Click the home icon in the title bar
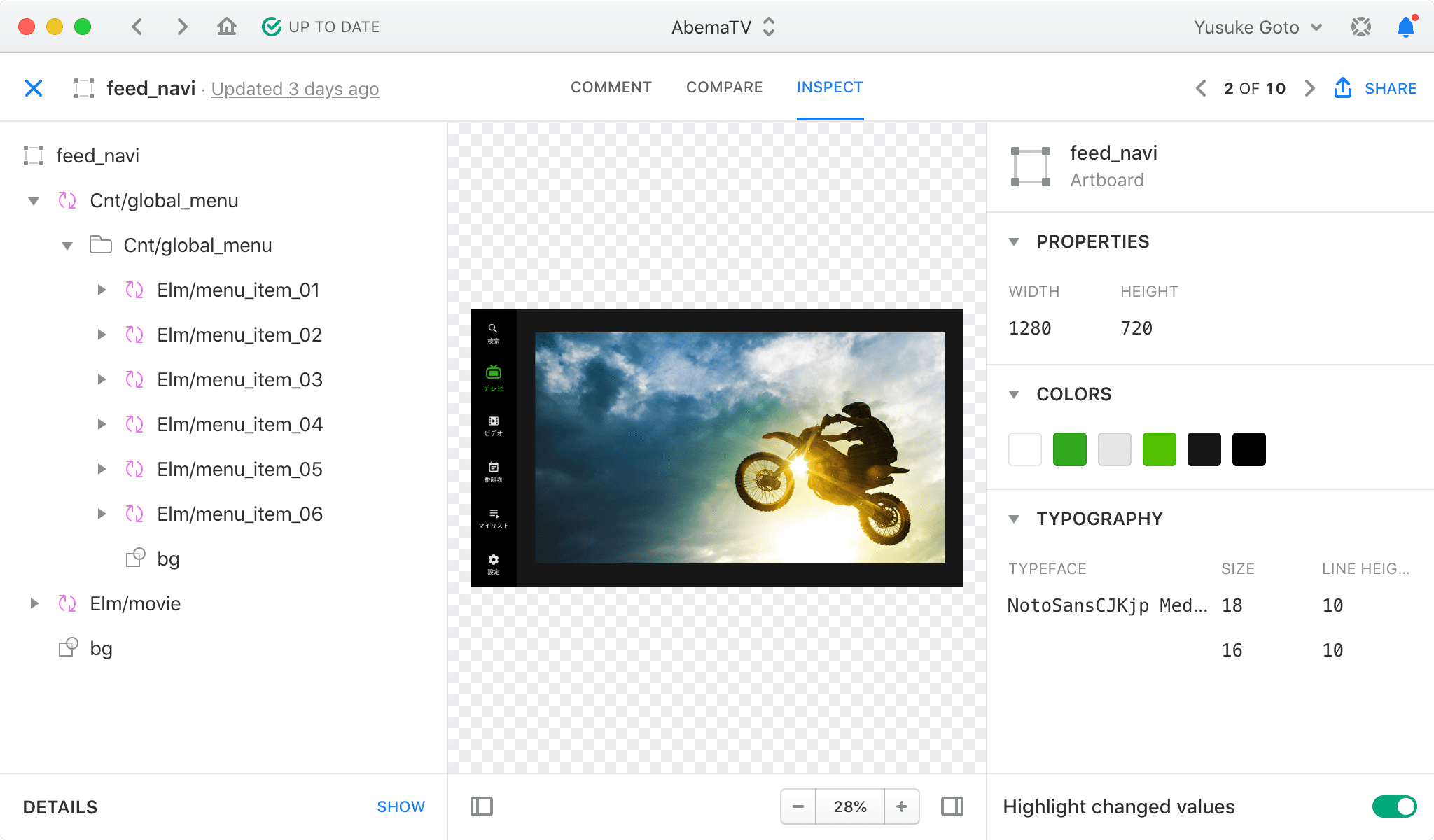Screen dimensions: 1434x840 point(226,27)
